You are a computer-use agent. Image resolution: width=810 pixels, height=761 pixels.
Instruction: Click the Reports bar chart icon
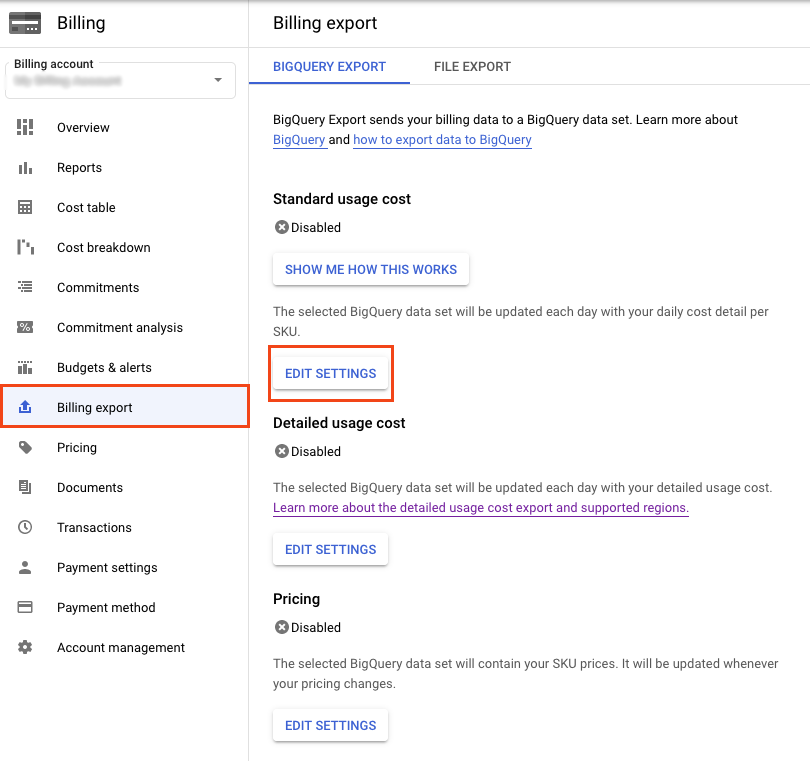[x=25, y=168]
